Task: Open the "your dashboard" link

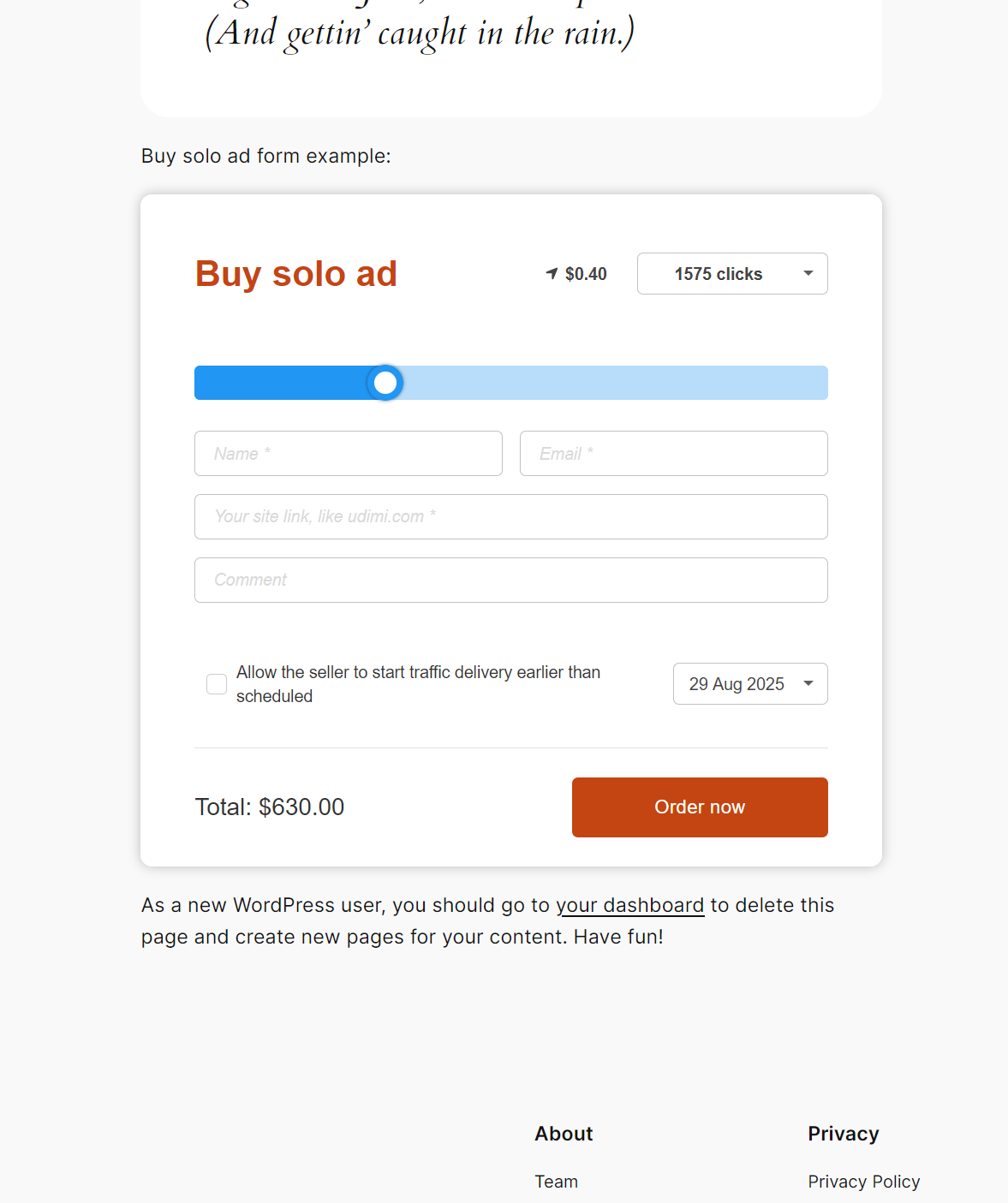Action: 631,905
